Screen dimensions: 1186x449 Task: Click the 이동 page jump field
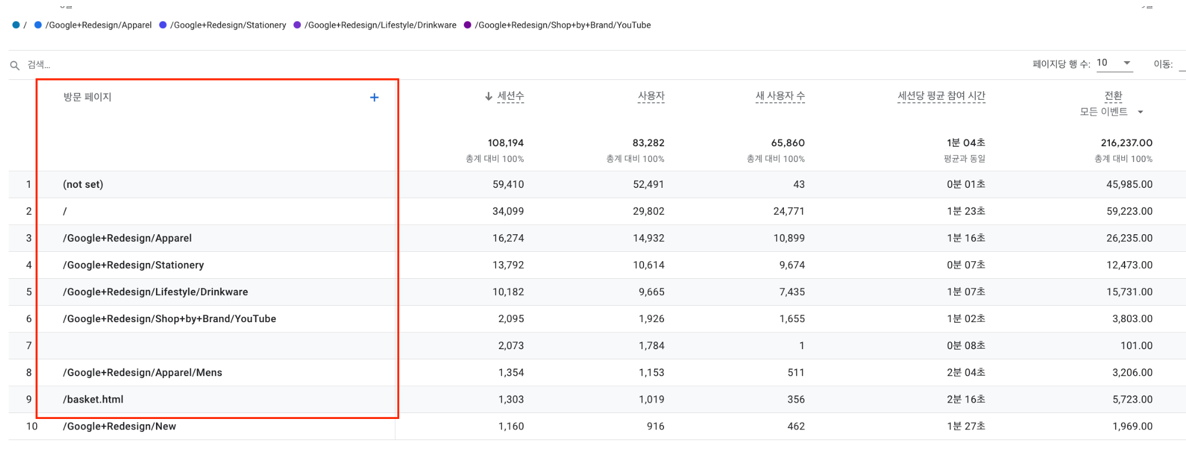(1182, 63)
